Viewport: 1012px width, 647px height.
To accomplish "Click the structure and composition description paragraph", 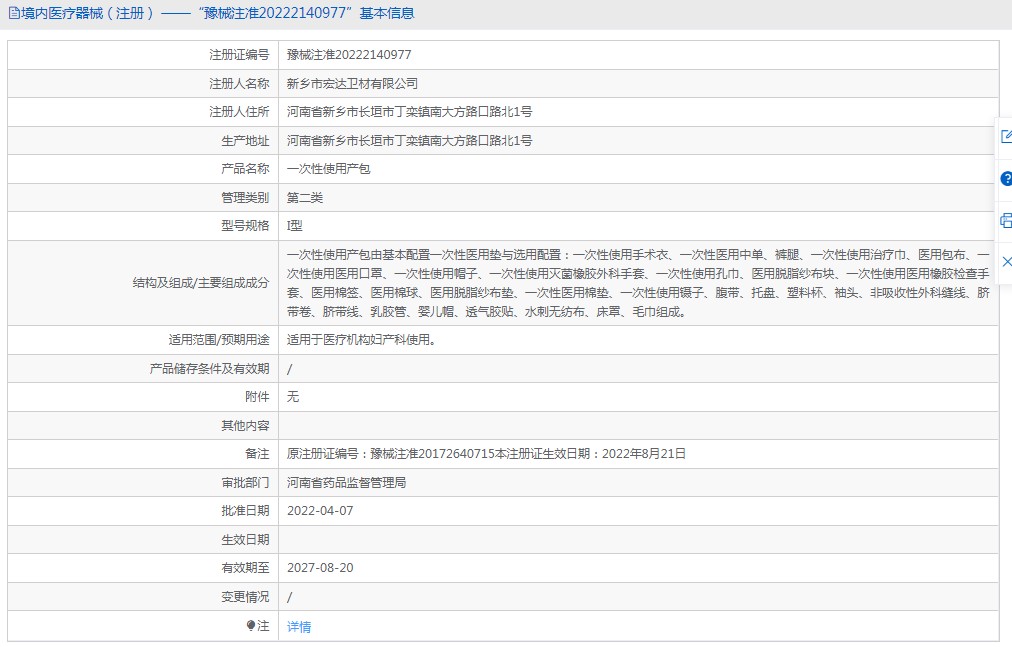I will point(638,283).
